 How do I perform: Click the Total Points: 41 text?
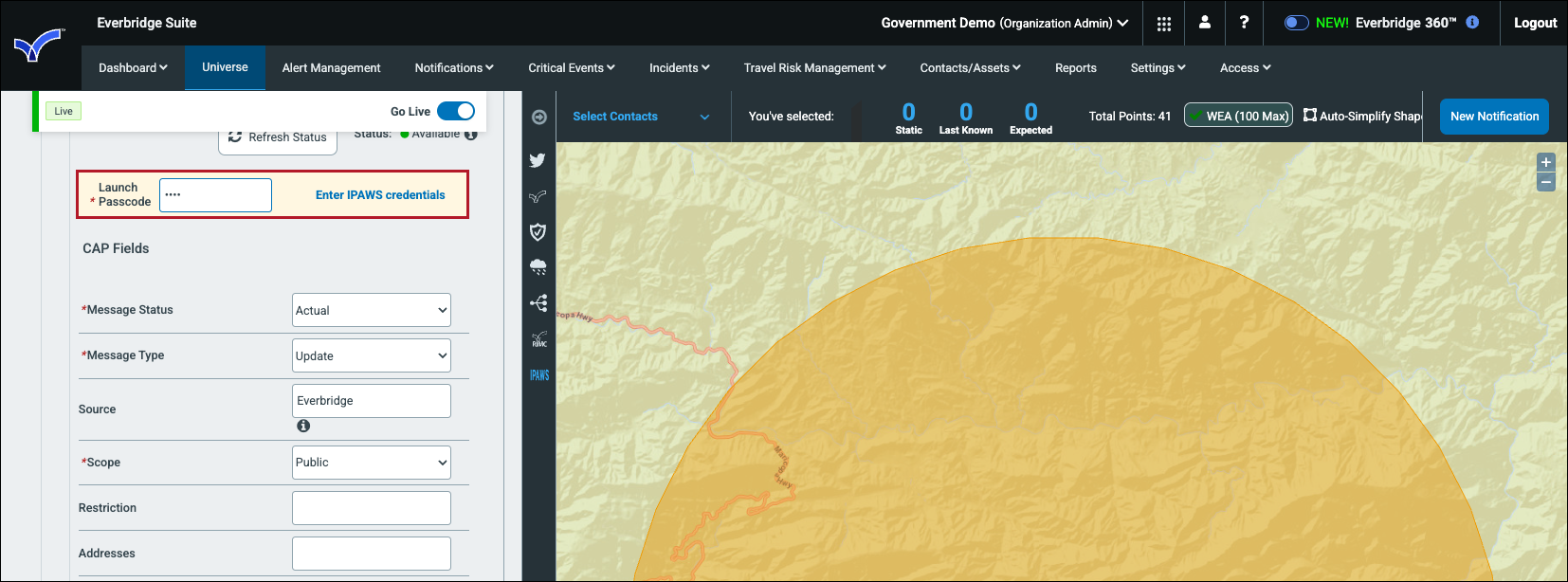click(1130, 117)
